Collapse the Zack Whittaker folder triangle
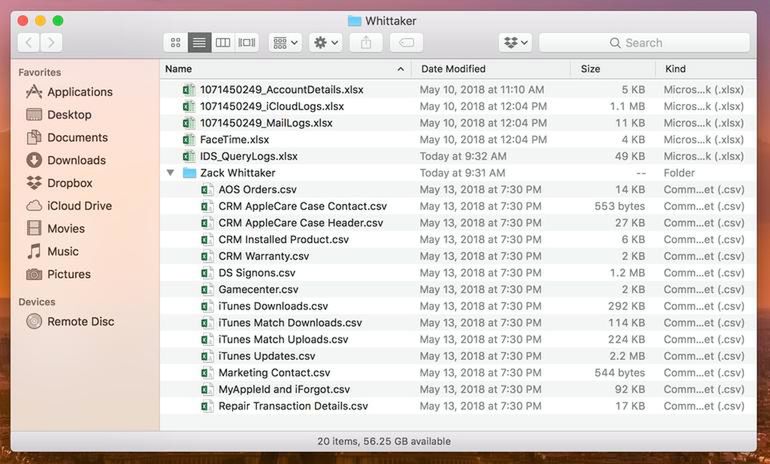This screenshot has width=770, height=464. (170, 173)
